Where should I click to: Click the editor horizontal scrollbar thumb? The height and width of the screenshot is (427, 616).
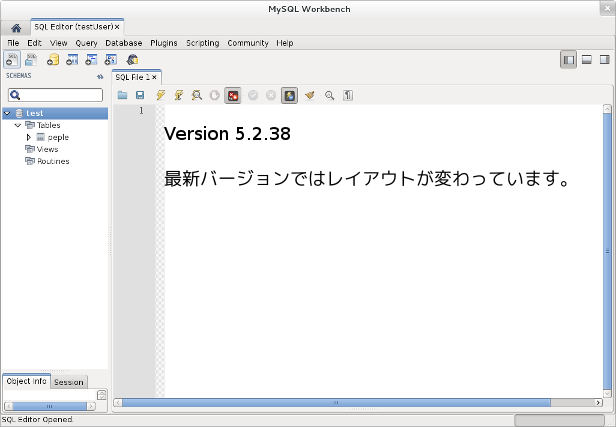(x=336, y=403)
